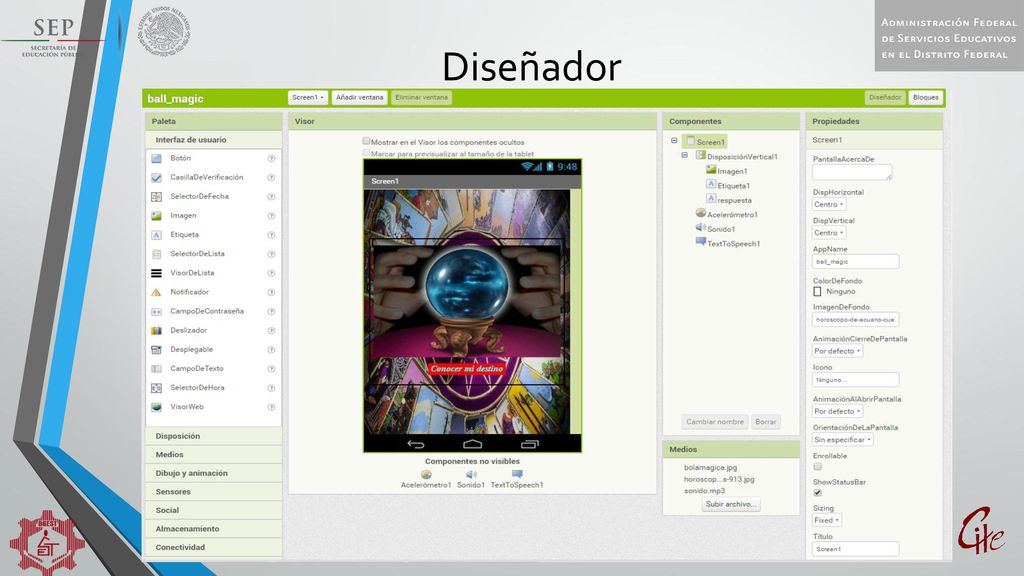The width and height of the screenshot is (1024, 576).
Task: Open the Sizing Fixed dropdown
Action: 827,520
